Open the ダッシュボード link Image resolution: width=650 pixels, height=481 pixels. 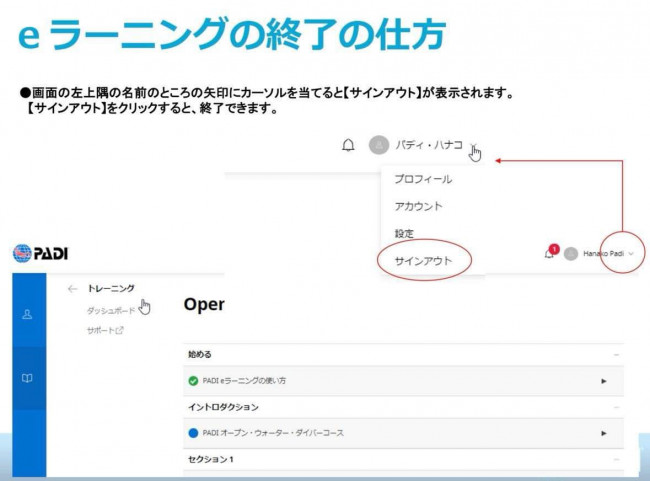click(x=110, y=310)
